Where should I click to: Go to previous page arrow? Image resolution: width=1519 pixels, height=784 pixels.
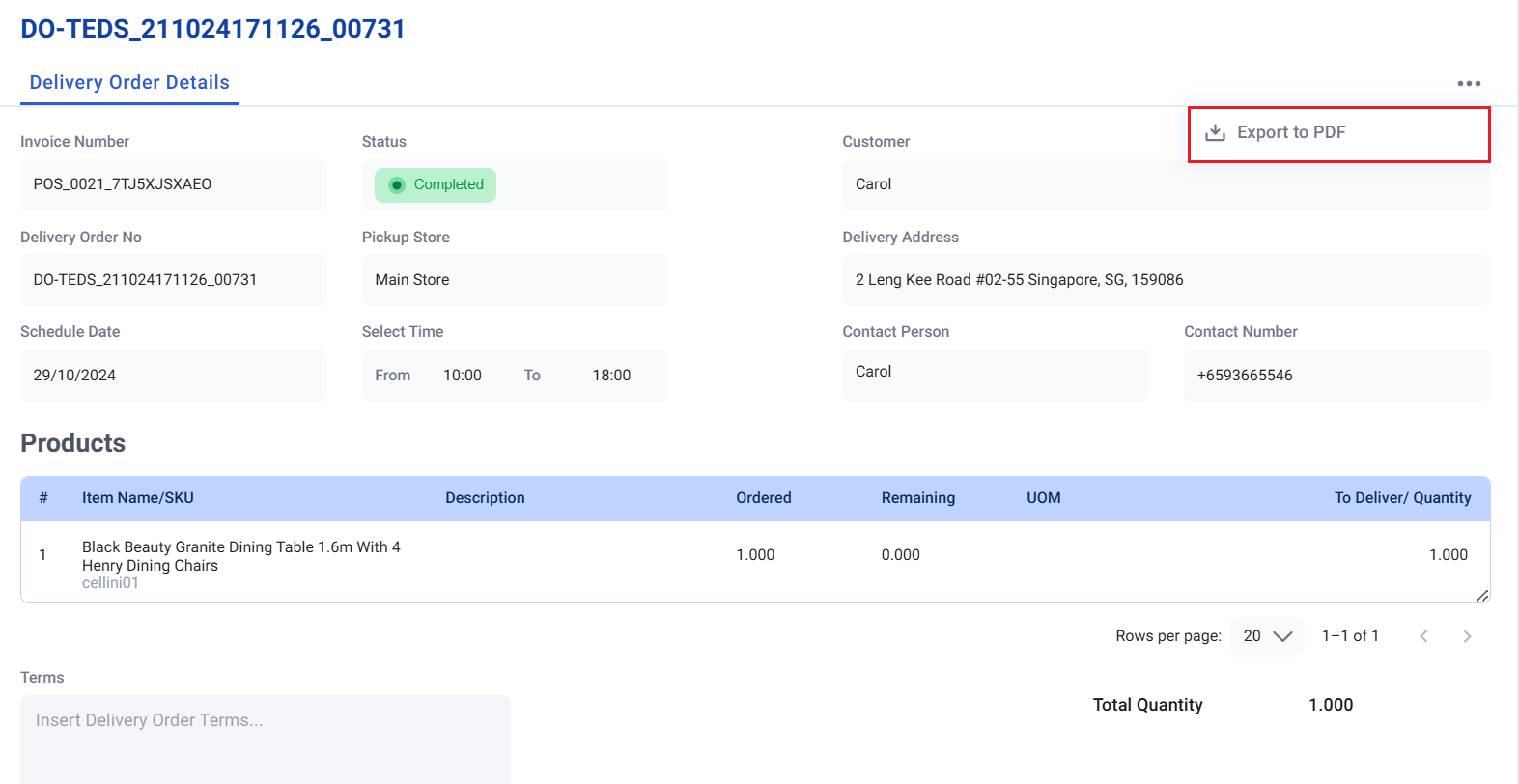point(1423,636)
